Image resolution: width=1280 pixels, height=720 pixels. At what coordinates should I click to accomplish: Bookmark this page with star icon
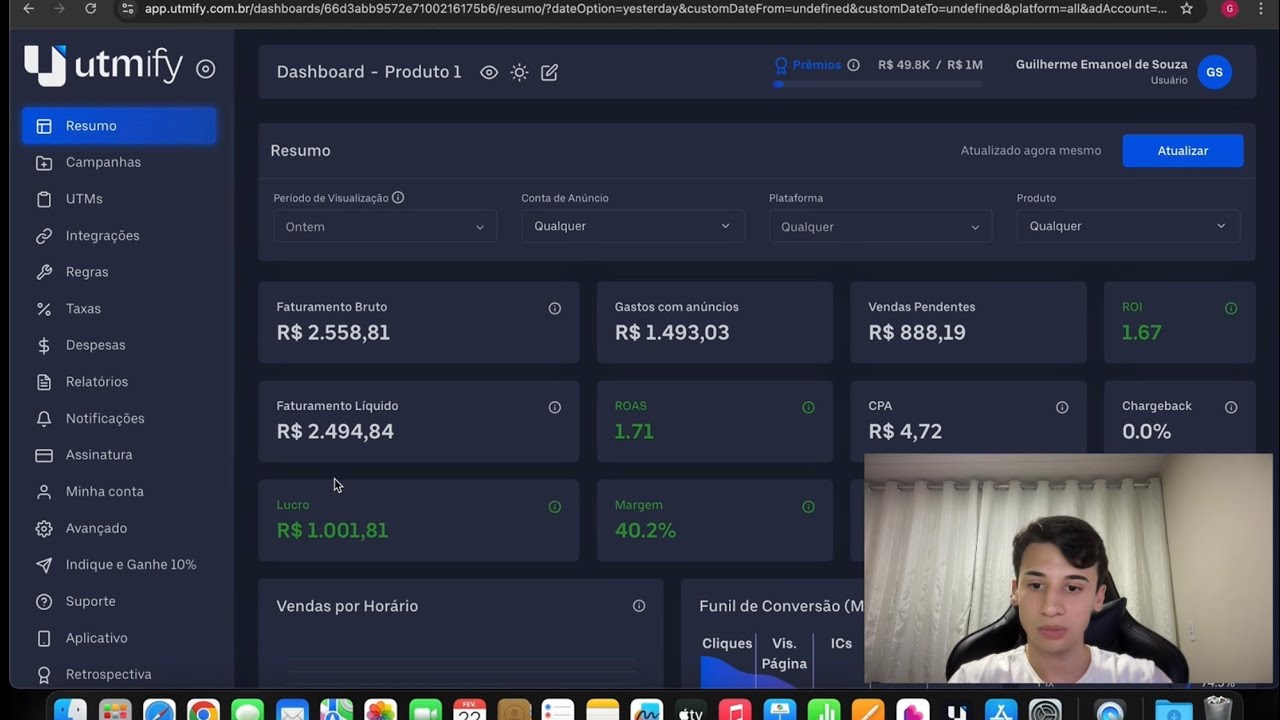click(1186, 9)
